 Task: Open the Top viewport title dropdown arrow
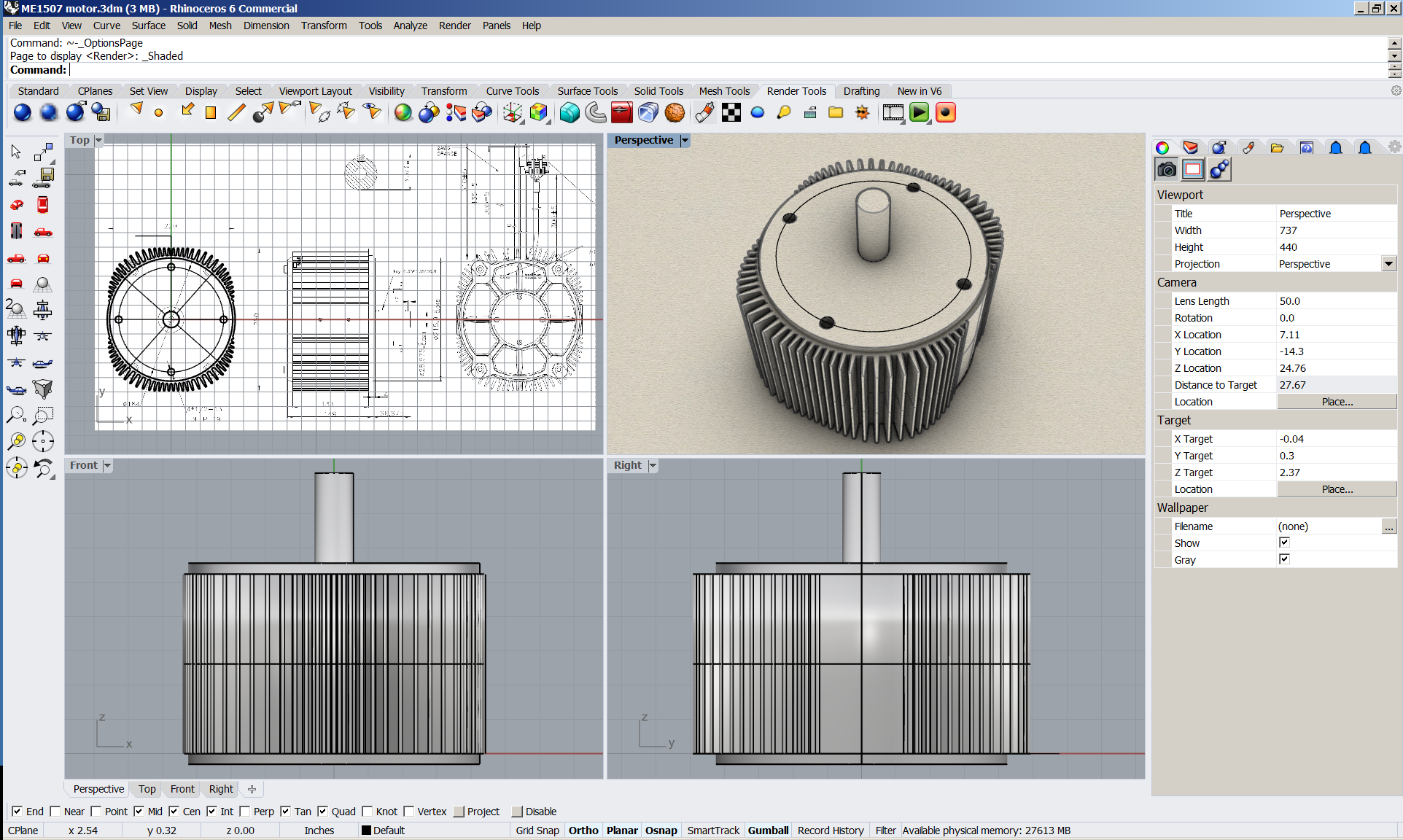tap(98, 140)
